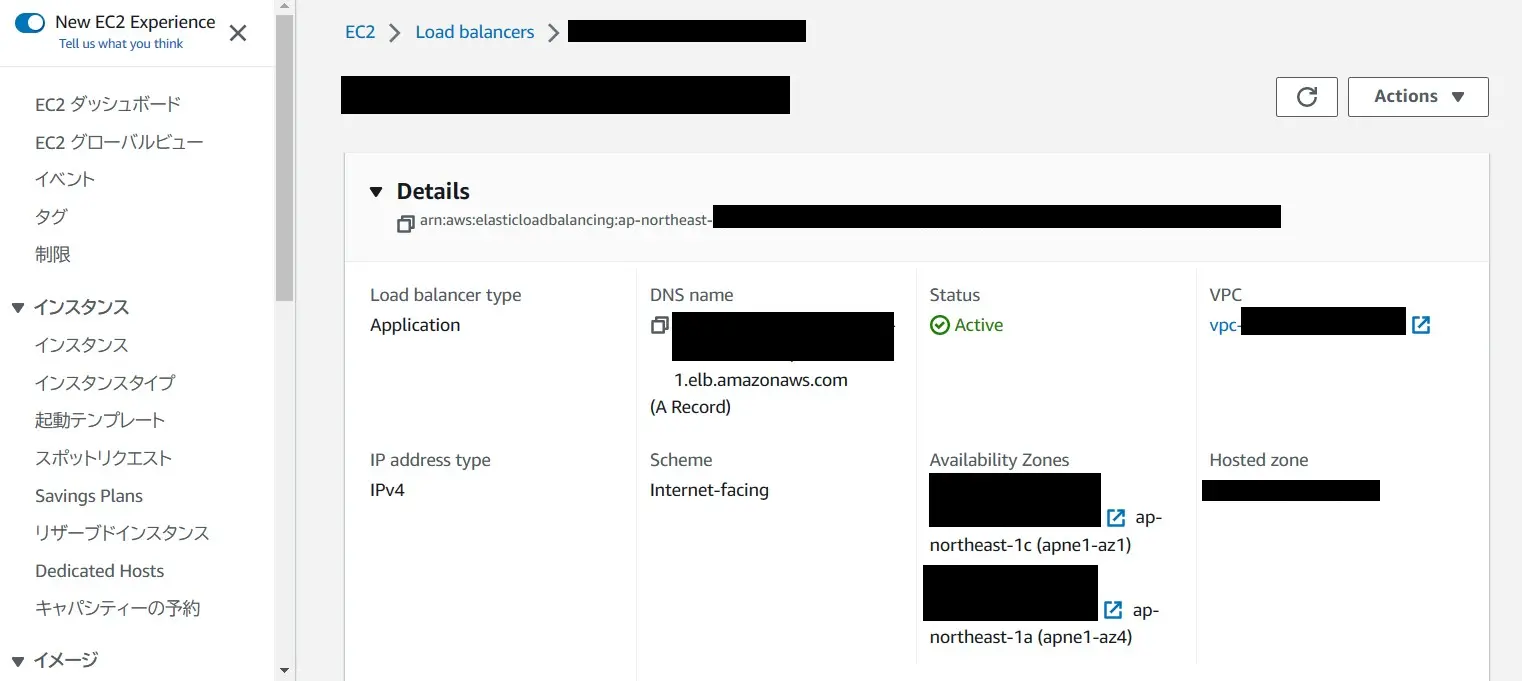This screenshot has height=681, width=1522.
Task: Open EC2 ダッシュボード in sidebar
Action: (x=108, y=104)
